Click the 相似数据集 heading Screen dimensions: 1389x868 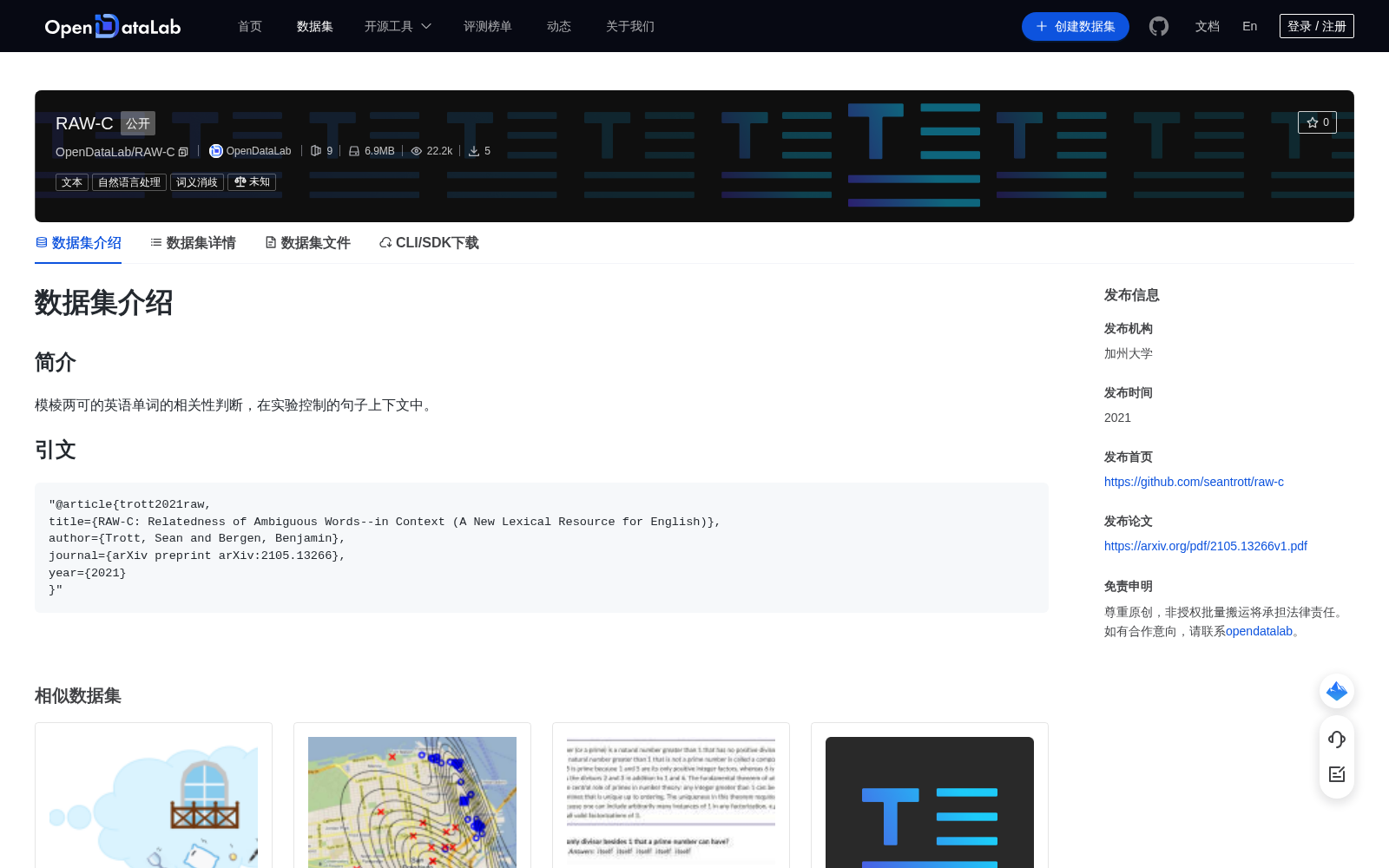click(78, 696)
